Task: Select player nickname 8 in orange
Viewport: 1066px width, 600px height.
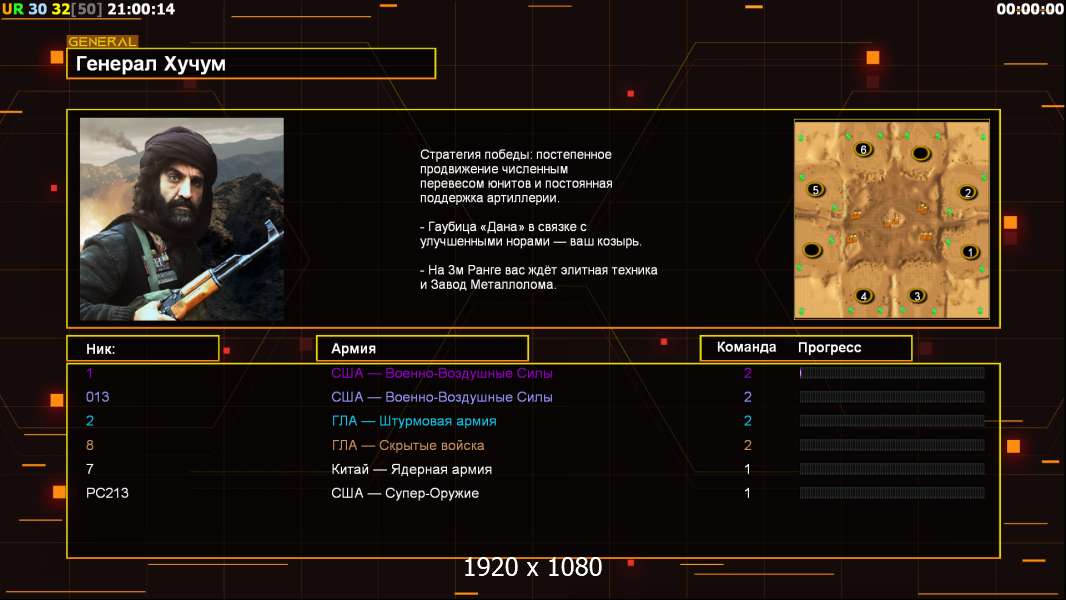Action: pyautogui.click(x=90, y=445)
